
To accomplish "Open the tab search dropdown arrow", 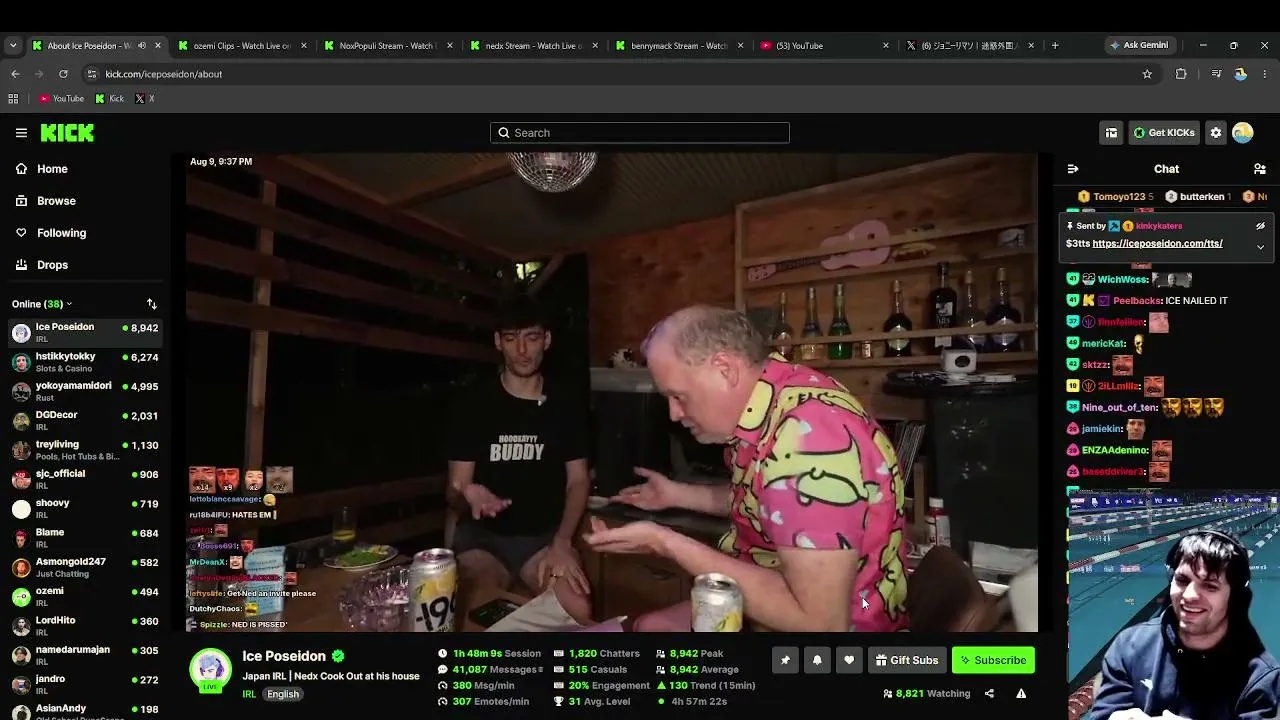I will pyautogui.click(x=13, y=45).
